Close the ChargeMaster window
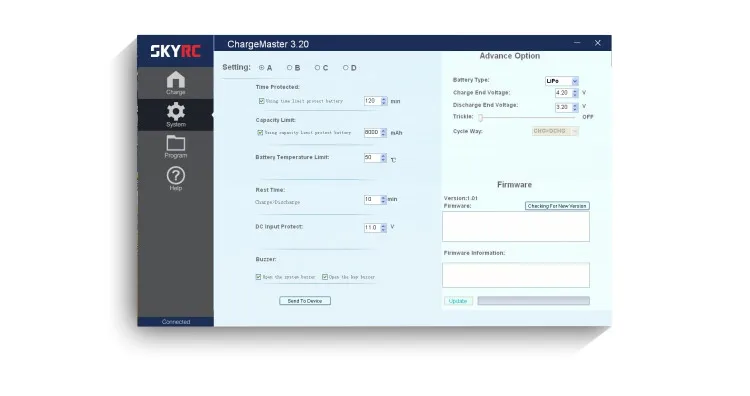Viewport: 750px width, 396px height. (597, 43)
